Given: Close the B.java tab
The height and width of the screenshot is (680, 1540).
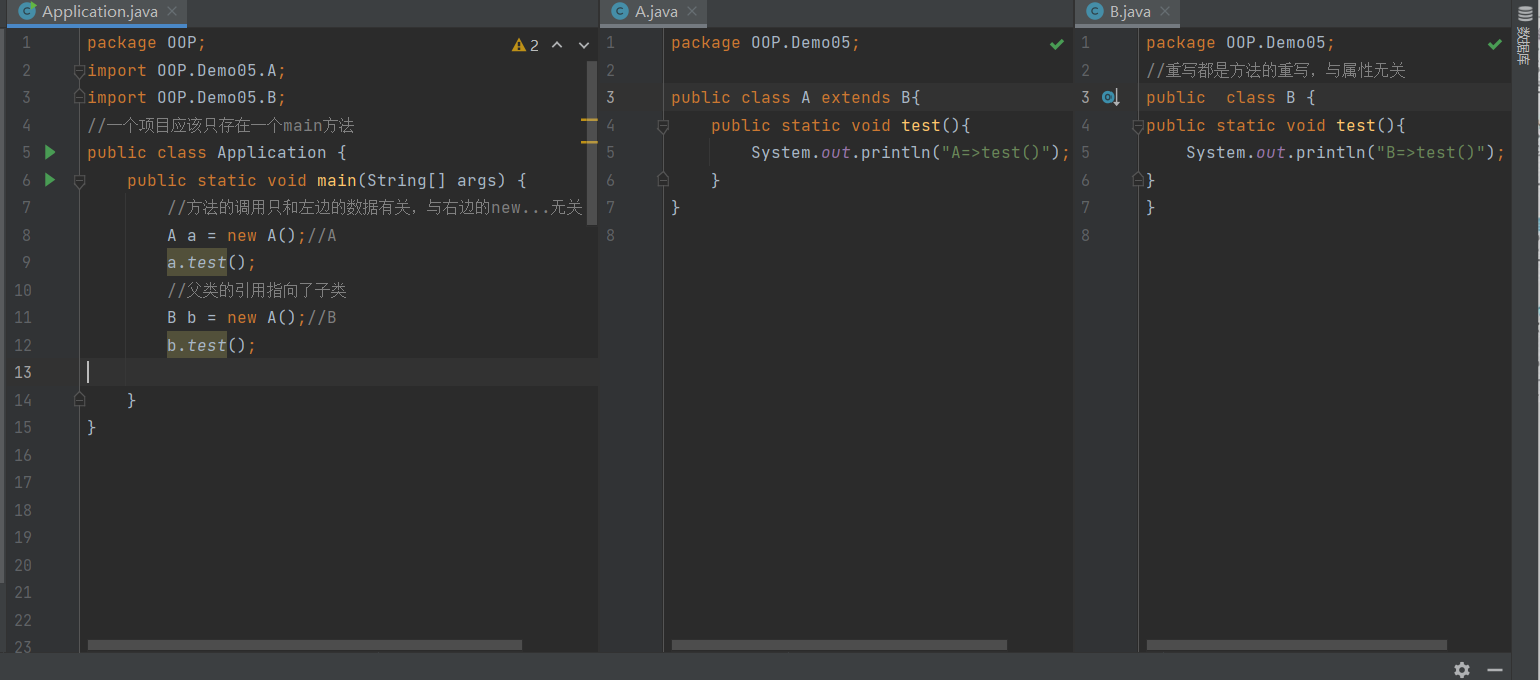Looking at the screenshot, I should (x=1166, y=12).
